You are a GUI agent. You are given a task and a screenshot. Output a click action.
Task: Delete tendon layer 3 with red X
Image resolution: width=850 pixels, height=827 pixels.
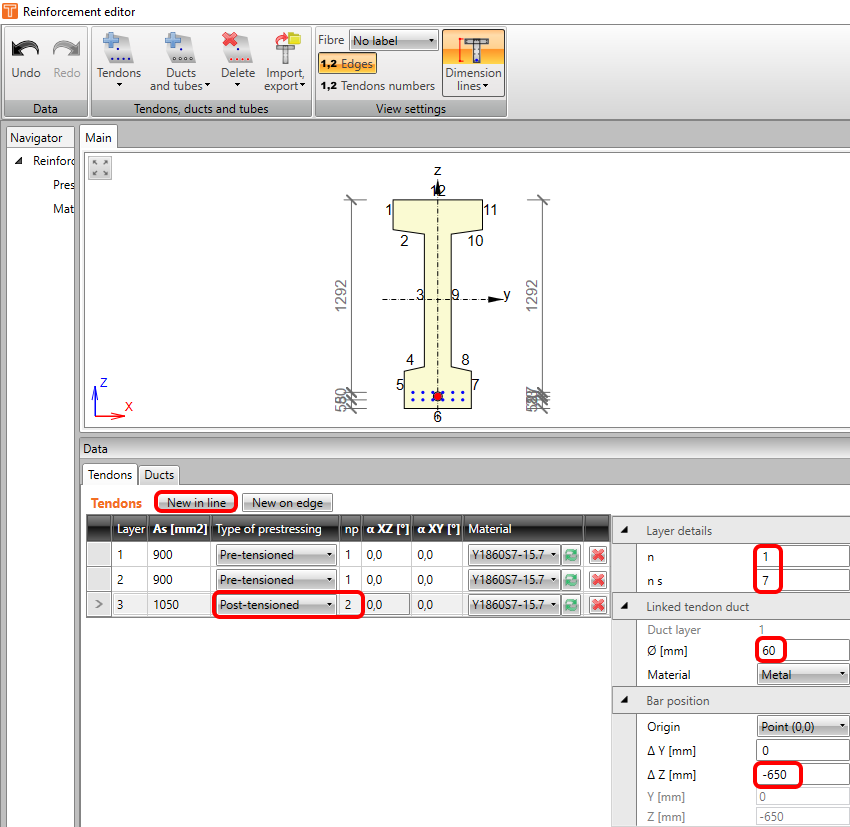click(598, 604)
